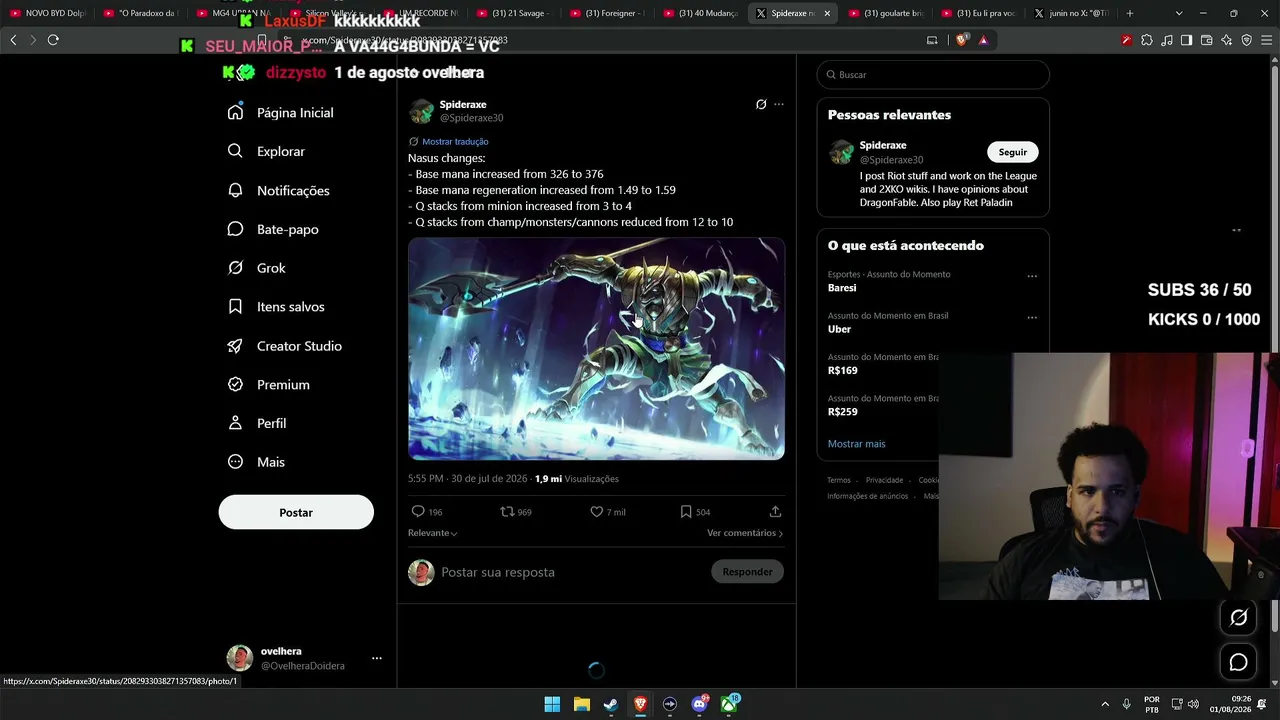Screen dimensions: 1280x720
Task: Open the Creator Studio rocket icon
Action: click(x=235, y=346)
